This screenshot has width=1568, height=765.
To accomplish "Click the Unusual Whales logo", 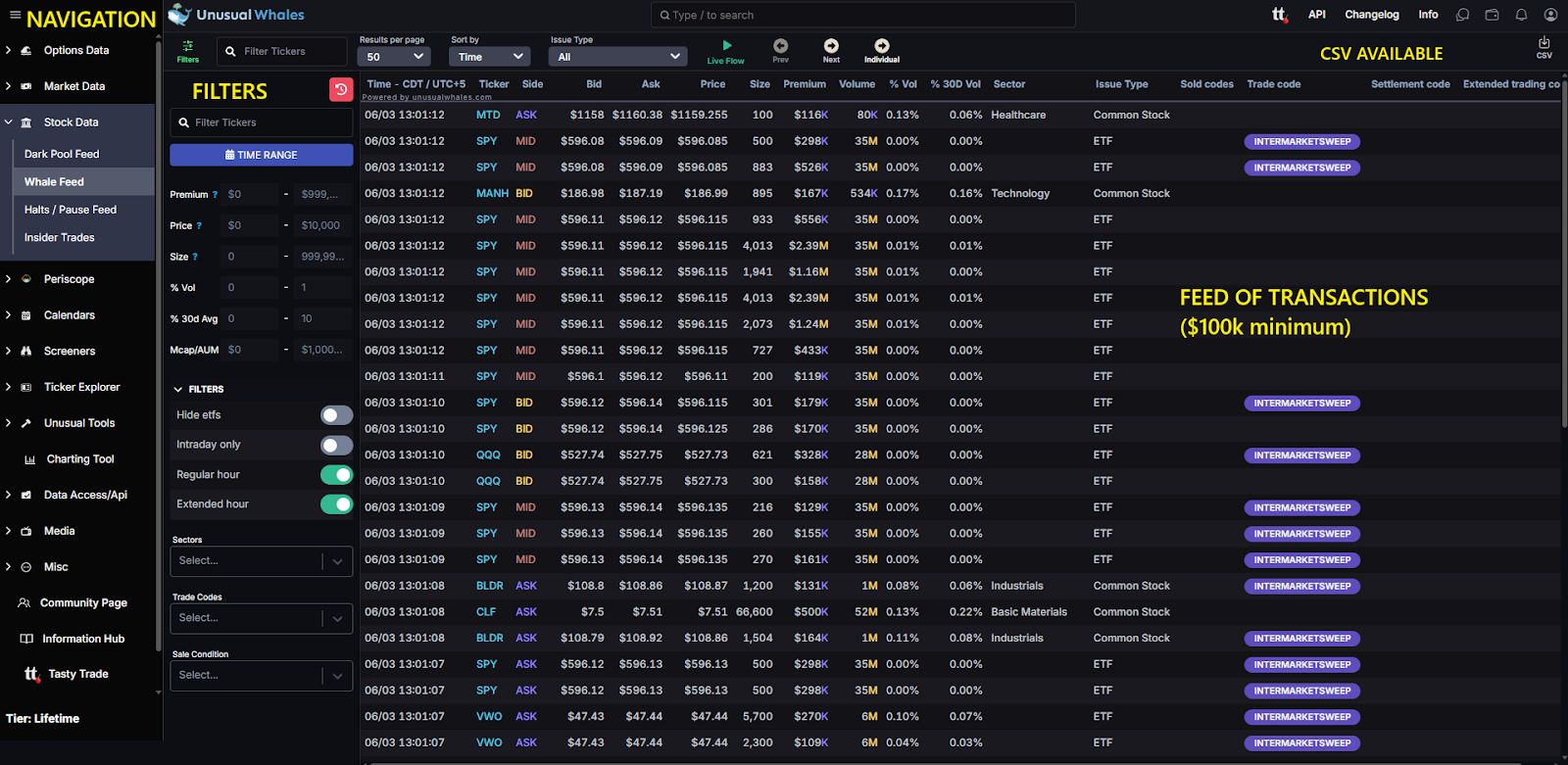I will coord(236,15).
